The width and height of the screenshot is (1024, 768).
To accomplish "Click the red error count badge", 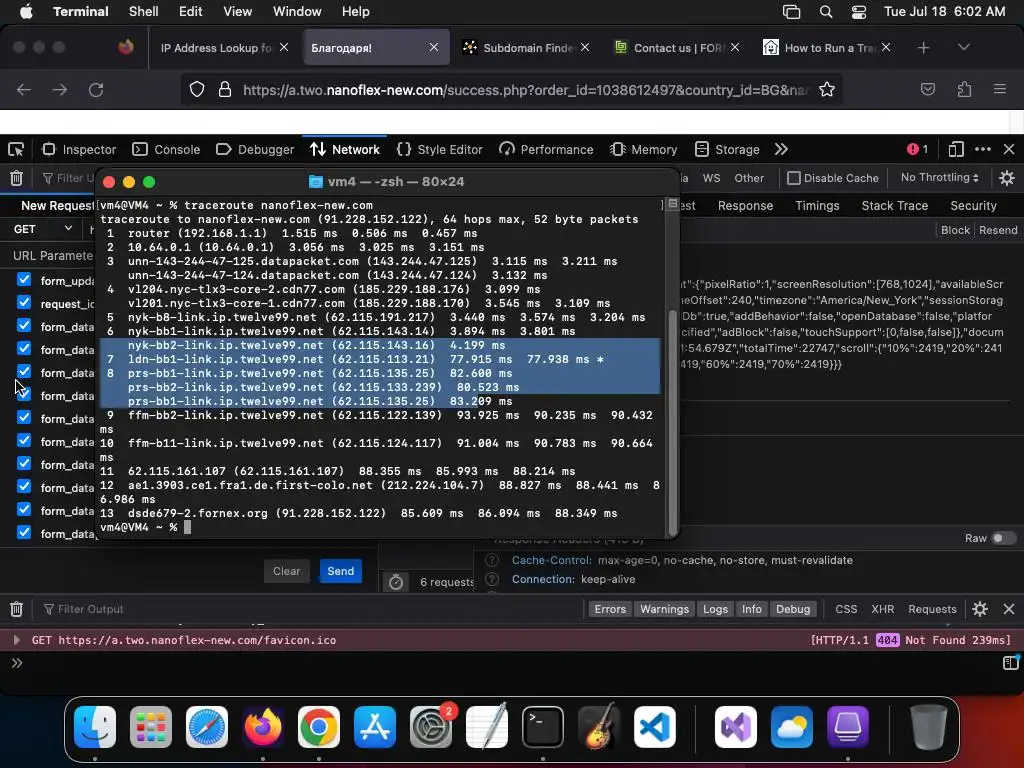I will [x=918, y=150].
